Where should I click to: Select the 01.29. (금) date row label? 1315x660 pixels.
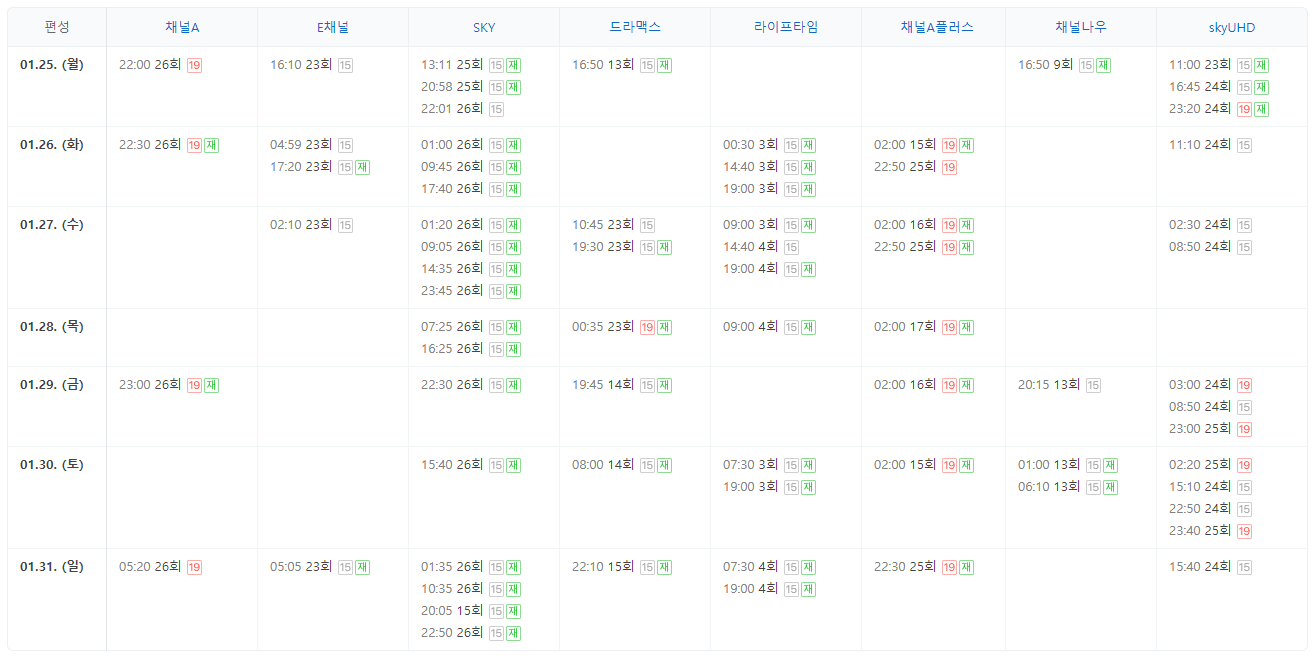click(52, 385)
